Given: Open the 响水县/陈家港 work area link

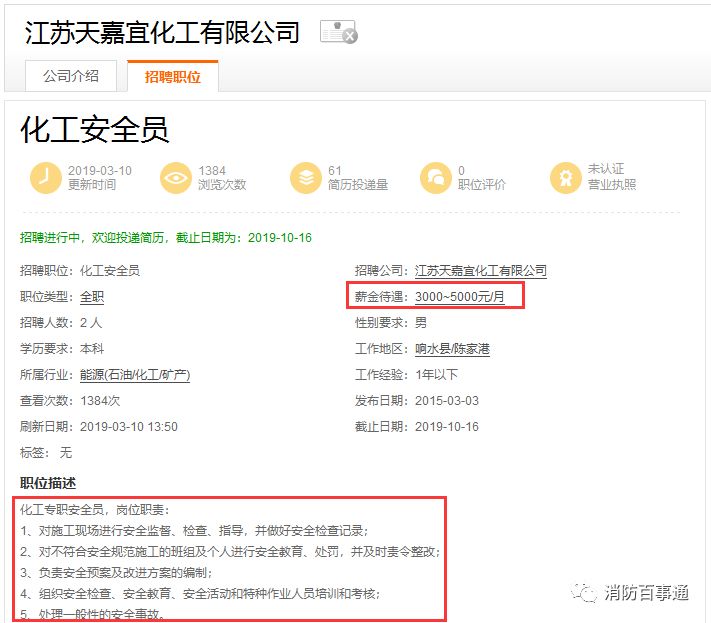Looking at the screenshot, I should coord(453,349).
